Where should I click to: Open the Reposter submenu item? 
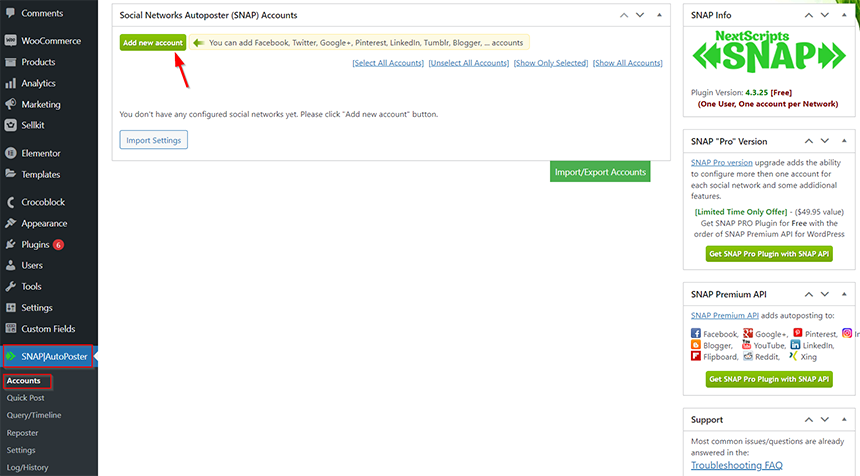click(22, 433)
